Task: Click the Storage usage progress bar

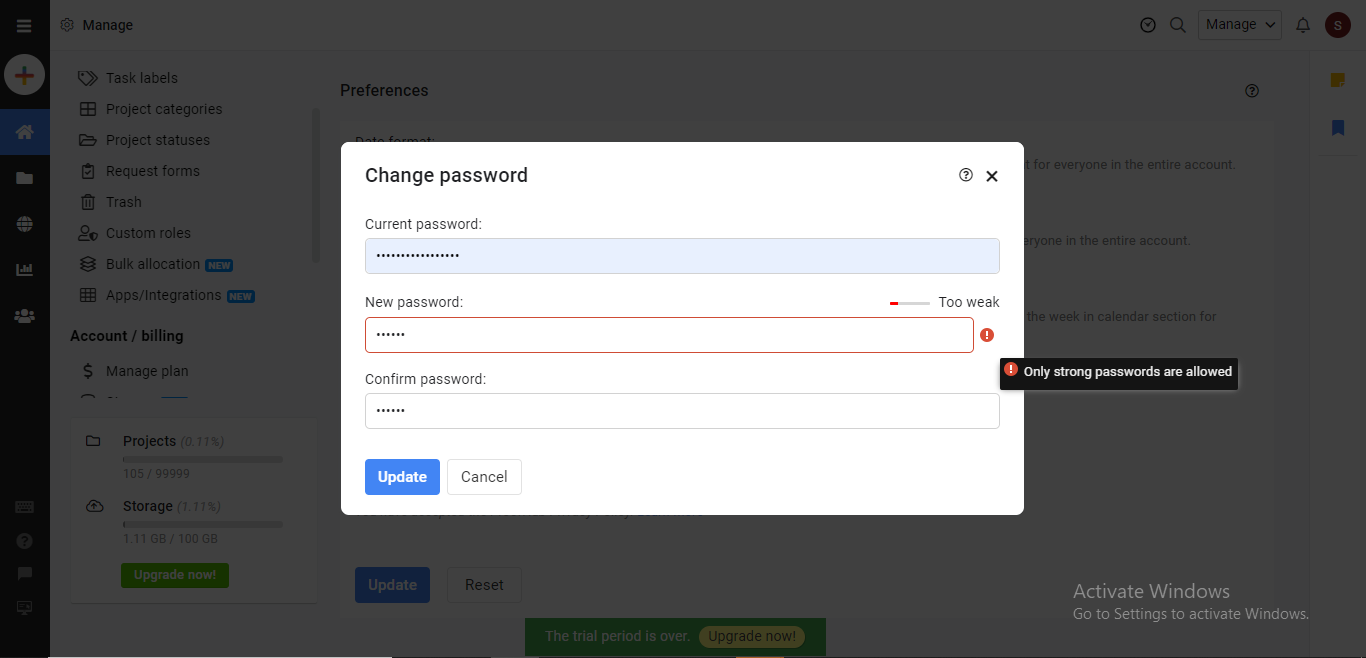Action: click(201, 522)
